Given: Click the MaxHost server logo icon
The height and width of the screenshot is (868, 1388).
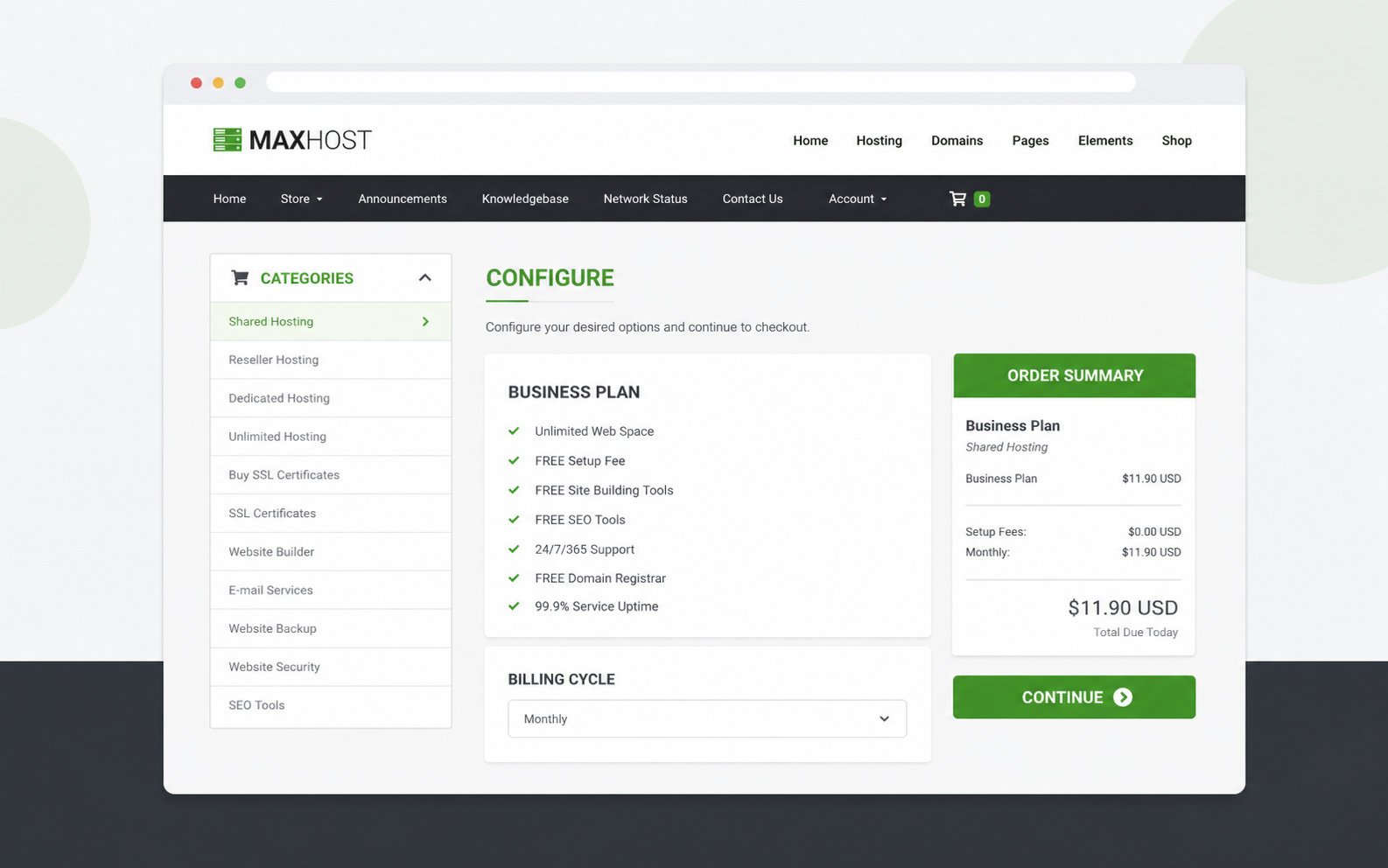Looking at the screenshot, I should pyautogui.click(x=228, y=140).
